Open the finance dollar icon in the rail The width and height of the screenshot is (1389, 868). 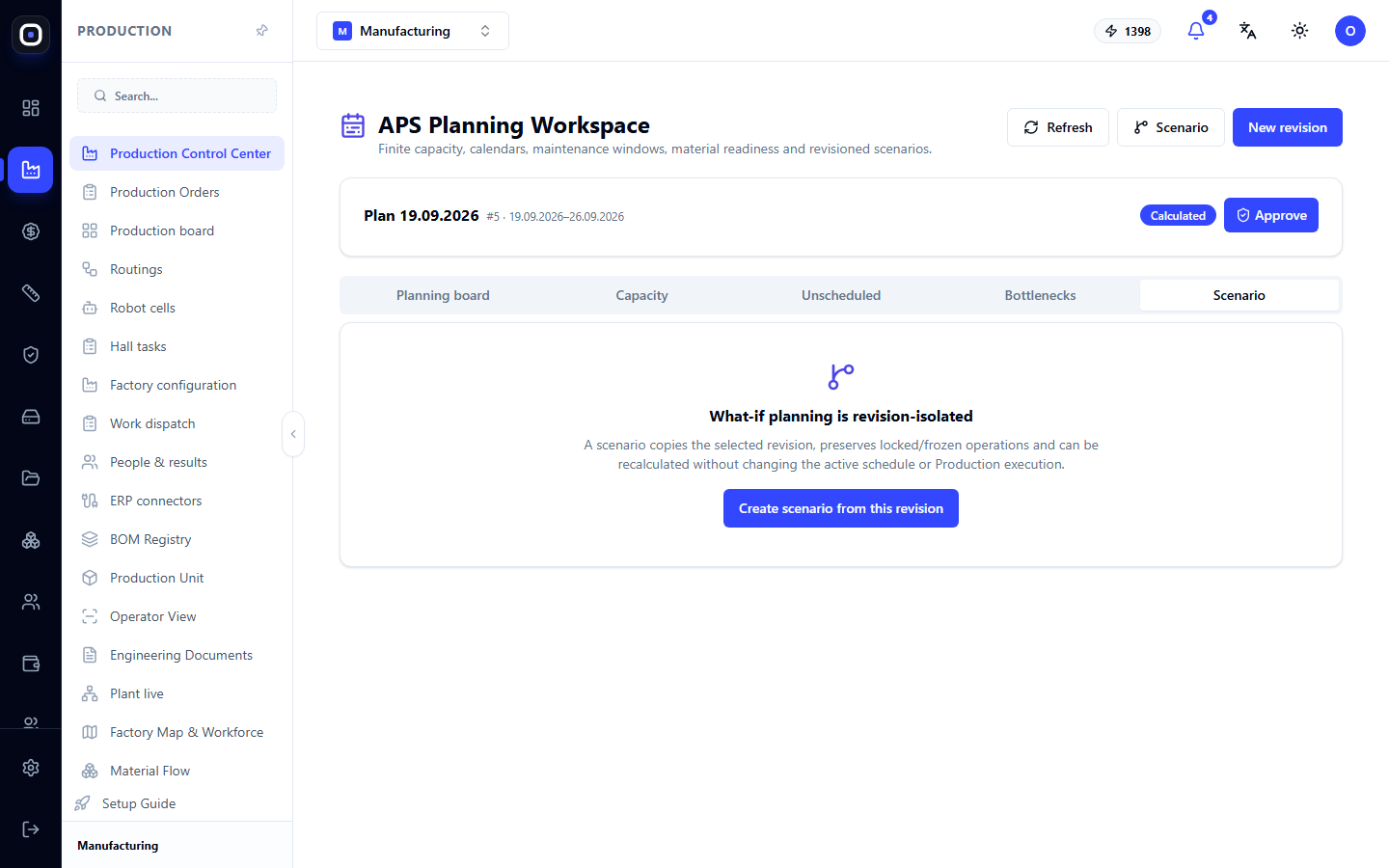(x=31, y=231)
